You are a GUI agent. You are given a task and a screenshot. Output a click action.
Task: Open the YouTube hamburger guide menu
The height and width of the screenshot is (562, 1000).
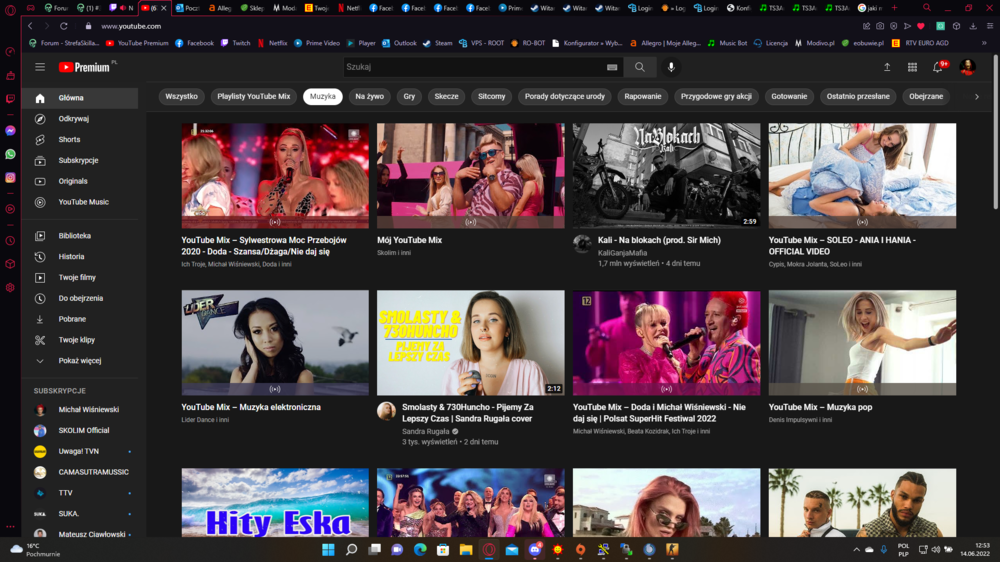tap(40, 67)
